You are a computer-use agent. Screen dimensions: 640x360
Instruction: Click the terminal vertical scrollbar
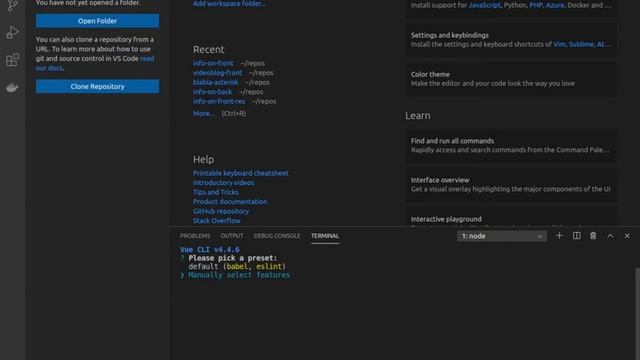tap(637, 313)
